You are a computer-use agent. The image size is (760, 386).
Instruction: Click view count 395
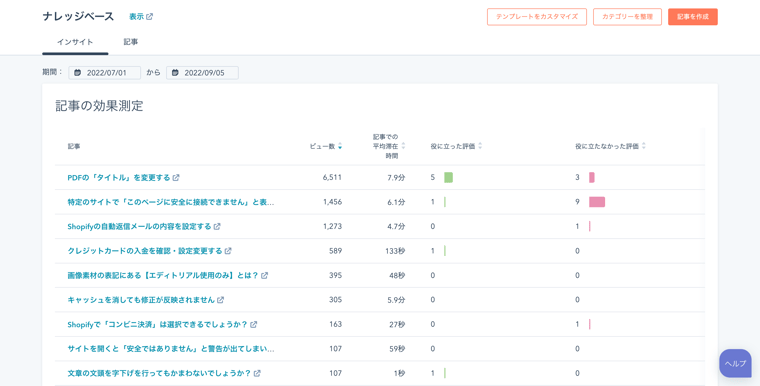point(335,275)
